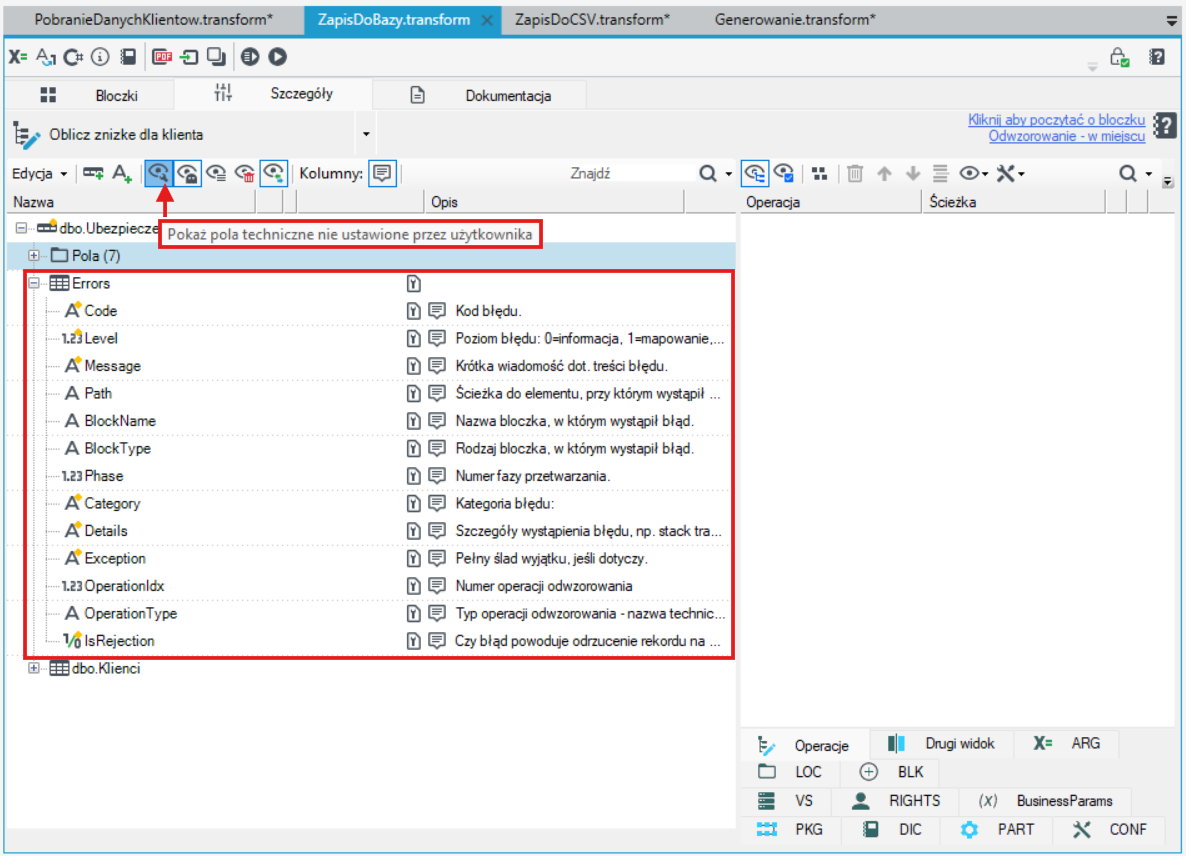The image size is (1186, 856).
Task: Click the move up arrow icon
Action: coord(883,173)
